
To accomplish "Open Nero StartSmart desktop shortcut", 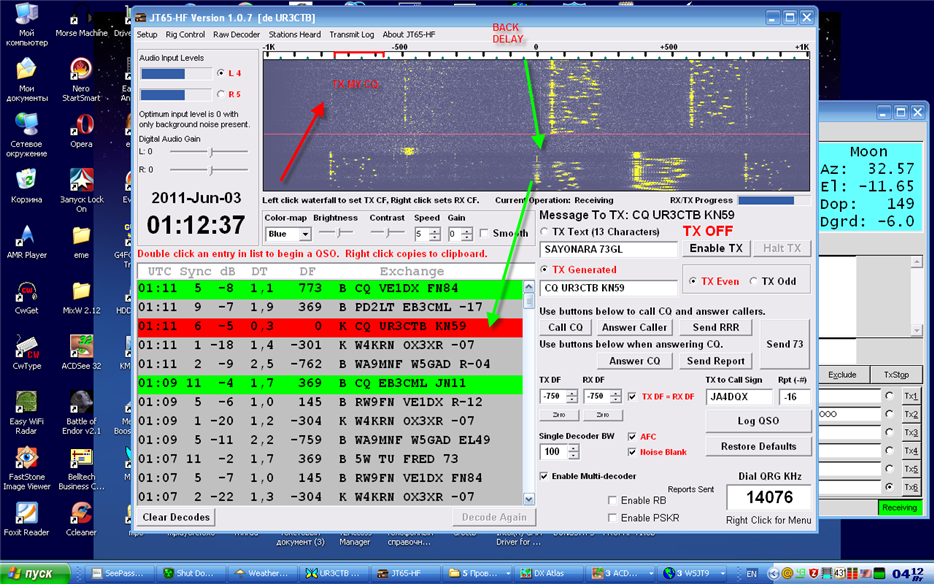I will [81, 70].
